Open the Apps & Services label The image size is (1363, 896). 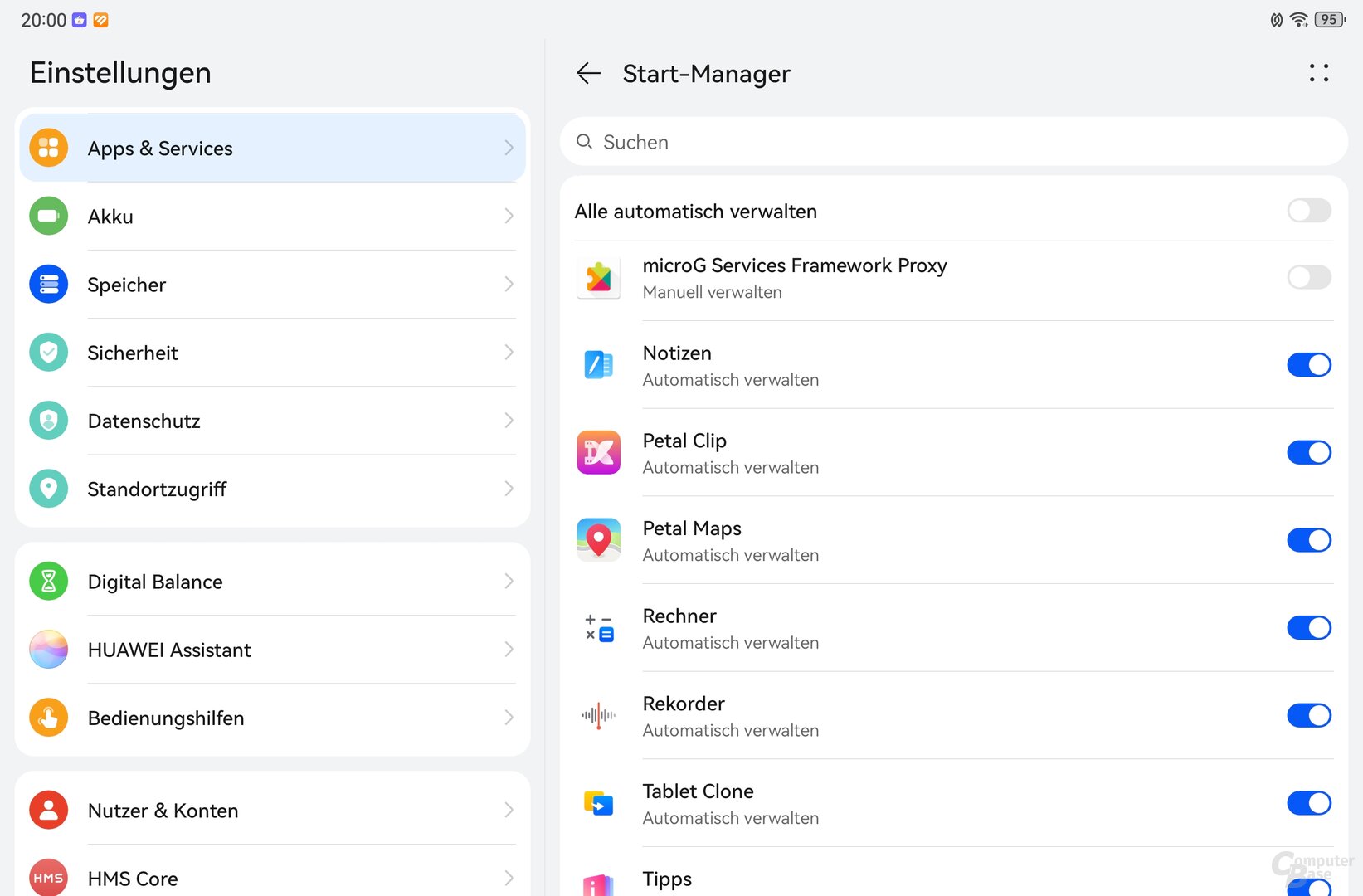point(160,149)
